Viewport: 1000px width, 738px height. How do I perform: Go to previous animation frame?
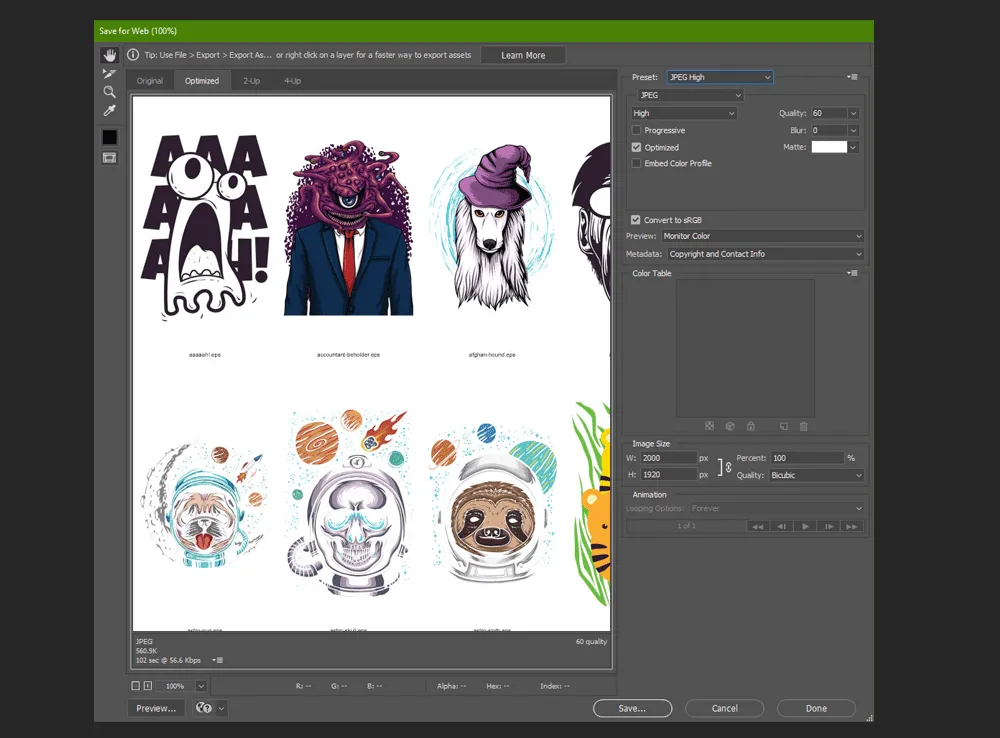point(781,526)
